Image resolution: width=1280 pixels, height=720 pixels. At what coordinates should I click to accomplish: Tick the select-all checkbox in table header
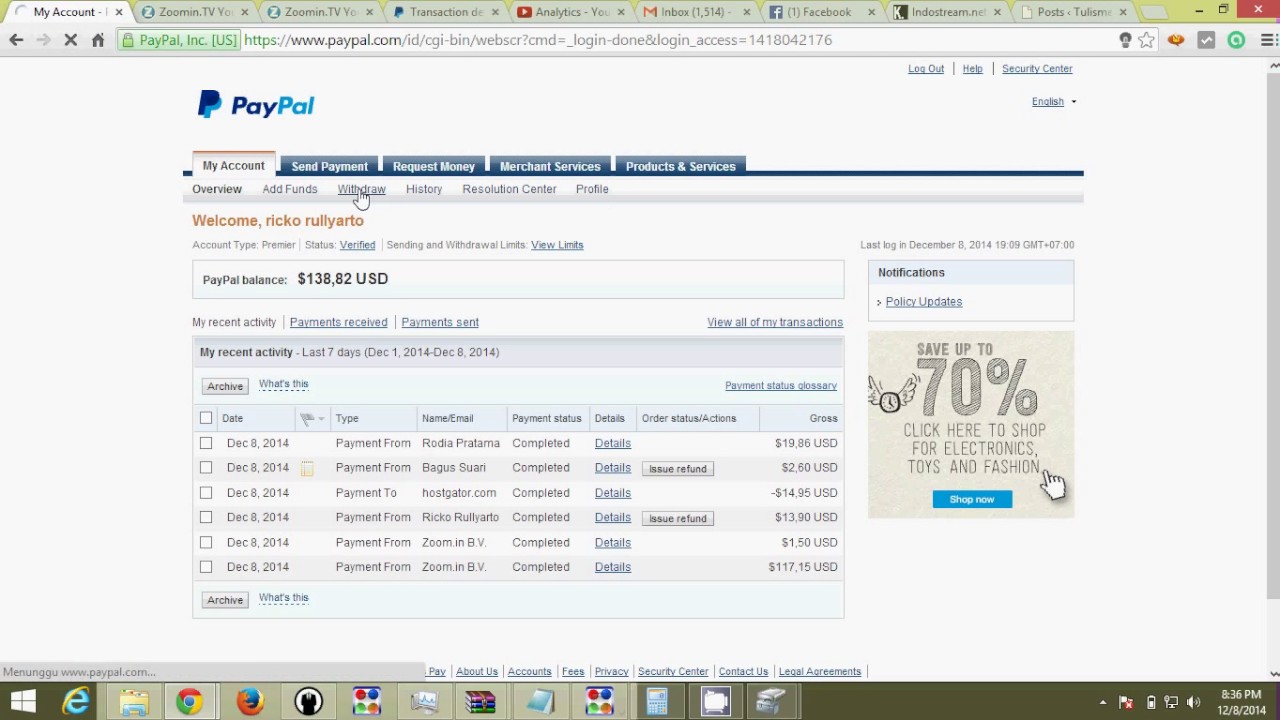click(x=206, y=418)
